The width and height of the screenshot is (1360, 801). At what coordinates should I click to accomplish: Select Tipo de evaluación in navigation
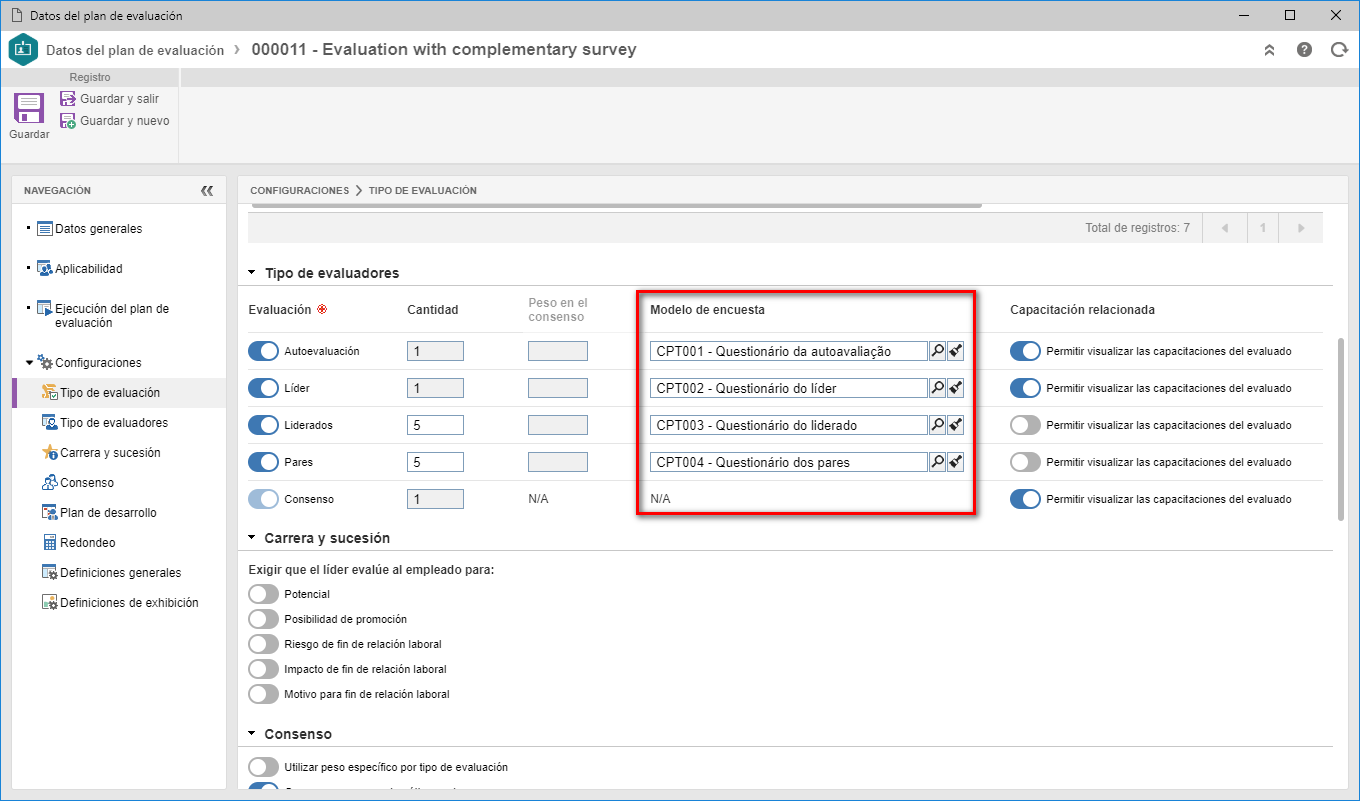tap(100, 393)
